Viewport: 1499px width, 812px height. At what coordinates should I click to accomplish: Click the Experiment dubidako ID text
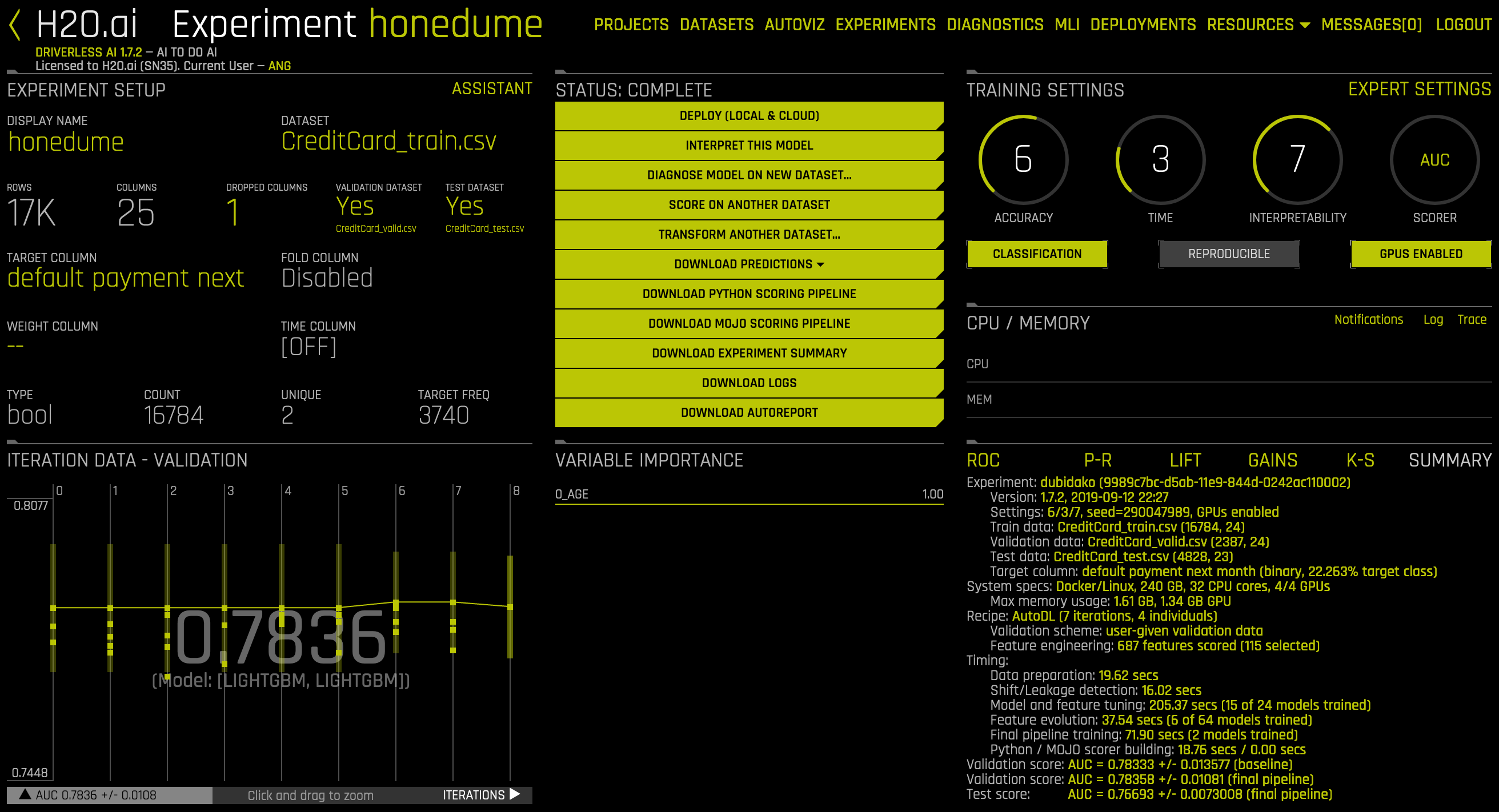[1195, 482]
